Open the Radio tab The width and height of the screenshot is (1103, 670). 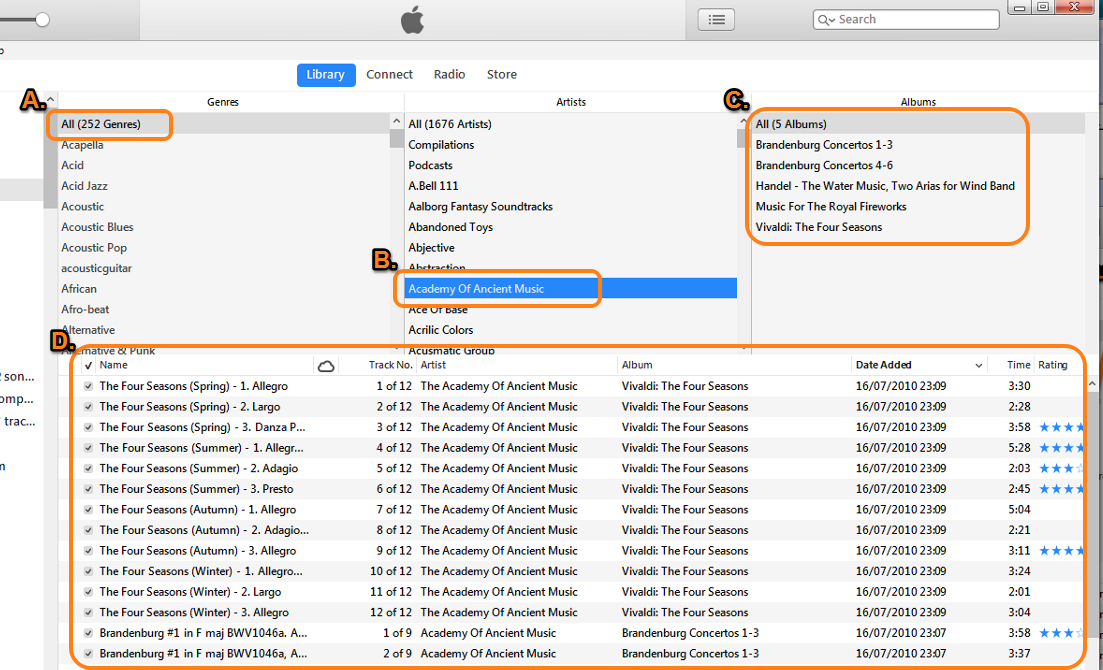(450, 75)
